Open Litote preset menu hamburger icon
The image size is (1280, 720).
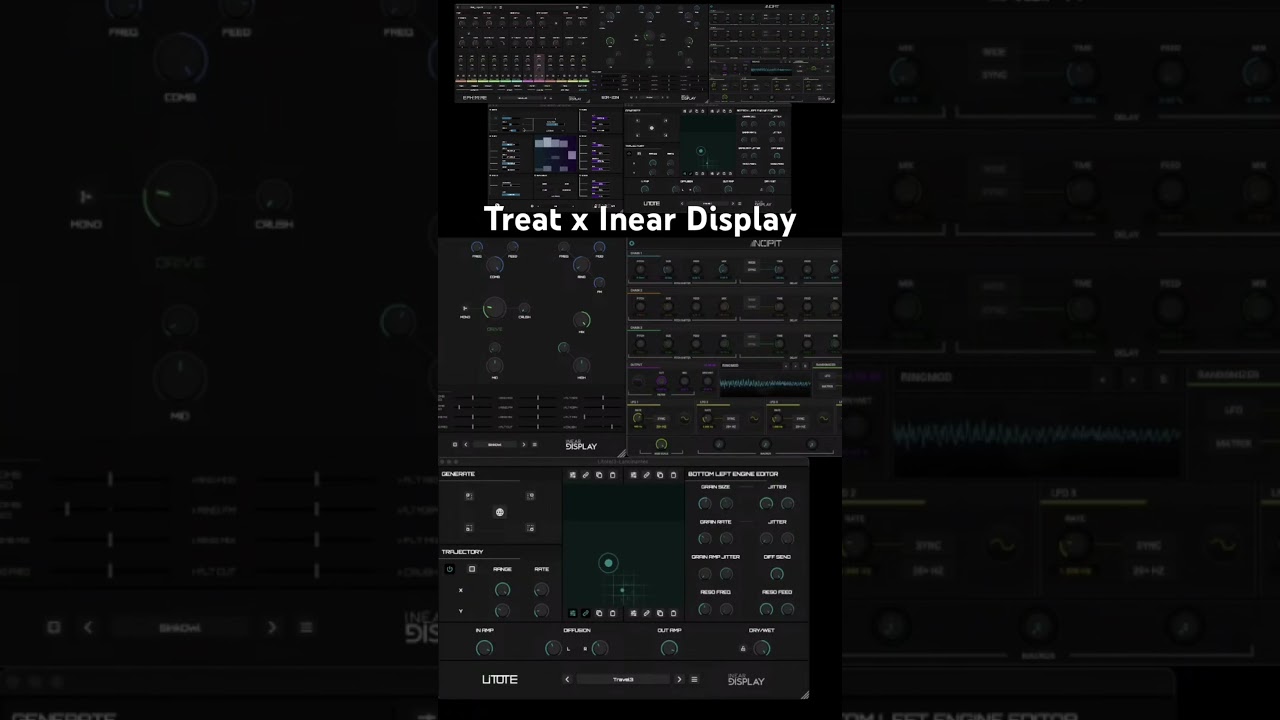tap(694, 679)
